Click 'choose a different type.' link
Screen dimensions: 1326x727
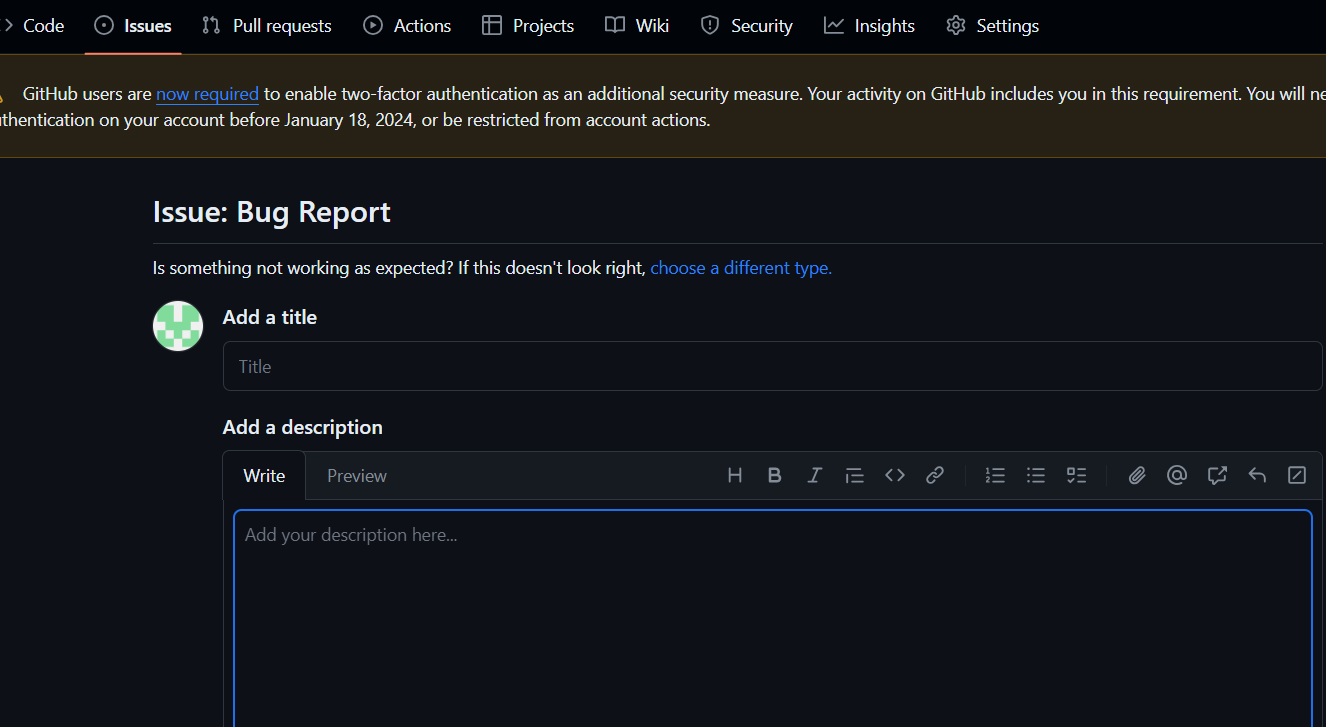click(741, 268)
